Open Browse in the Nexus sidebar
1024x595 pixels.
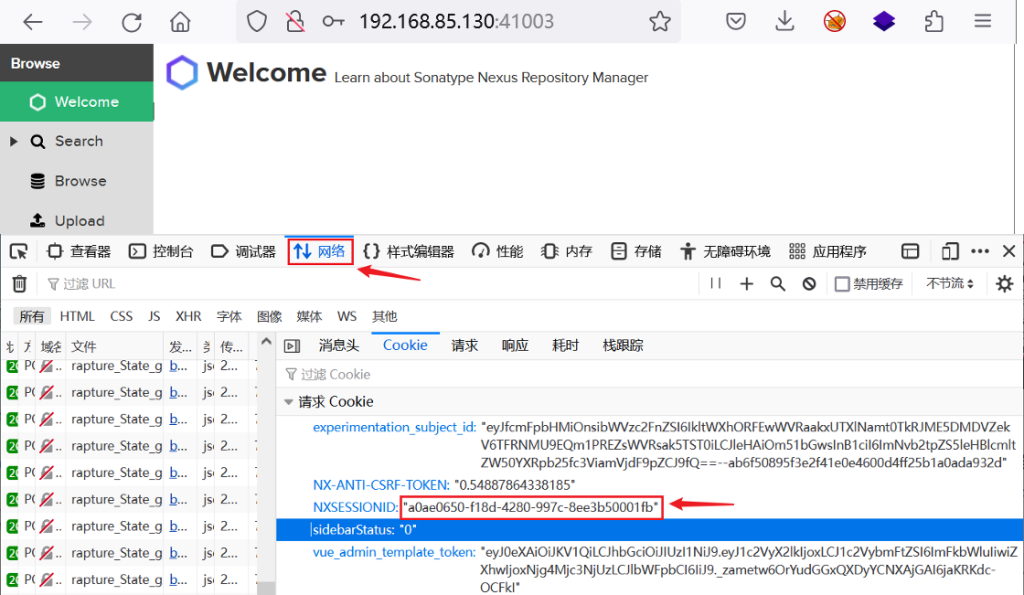77,181
